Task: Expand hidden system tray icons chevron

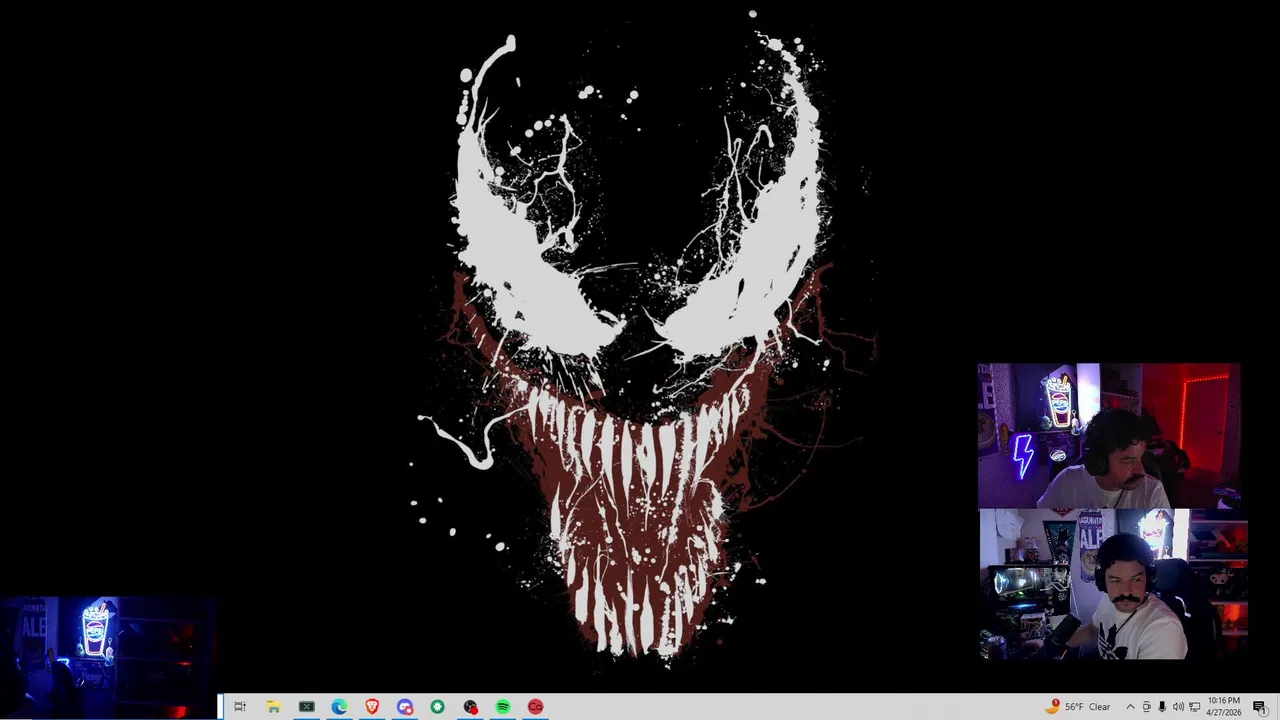Action: [x=1131, y=707]
